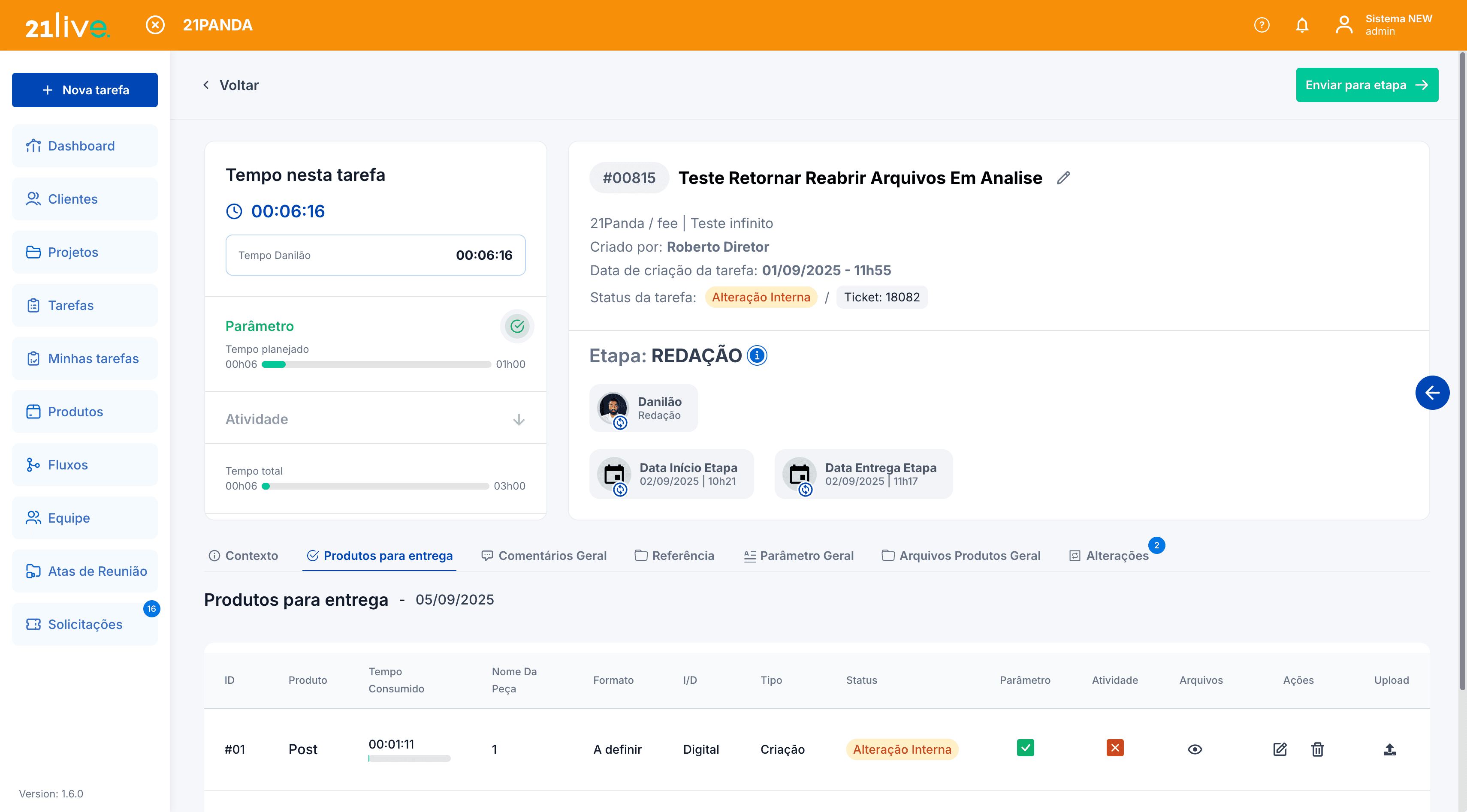1467x812 pixels.
Task: Edit product #01 using edit icon
Action: 1280,749
